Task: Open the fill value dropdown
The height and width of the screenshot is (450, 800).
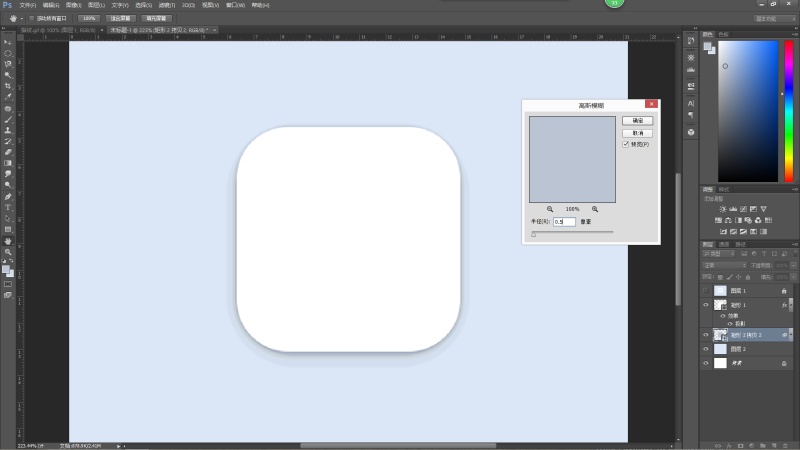Action: (x=793, y=277)
